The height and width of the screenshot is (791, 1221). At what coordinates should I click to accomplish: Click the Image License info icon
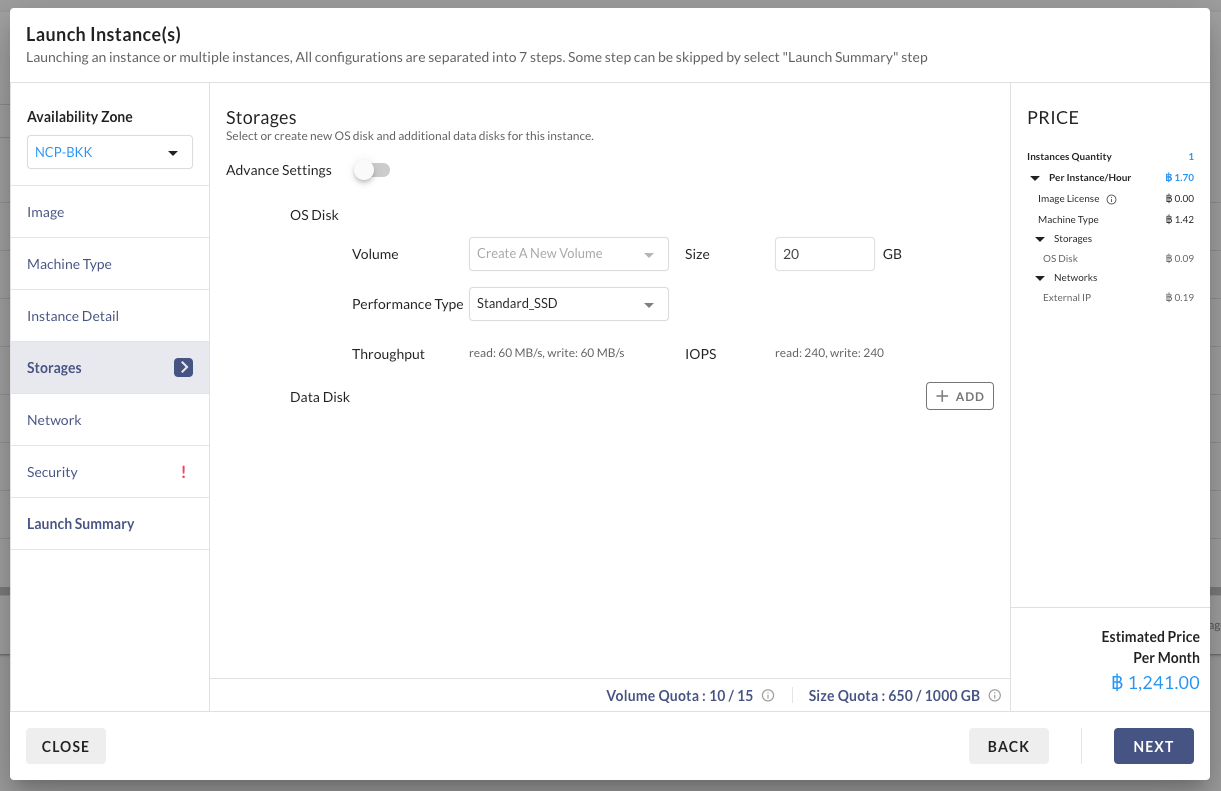(x=1111, y=199)
